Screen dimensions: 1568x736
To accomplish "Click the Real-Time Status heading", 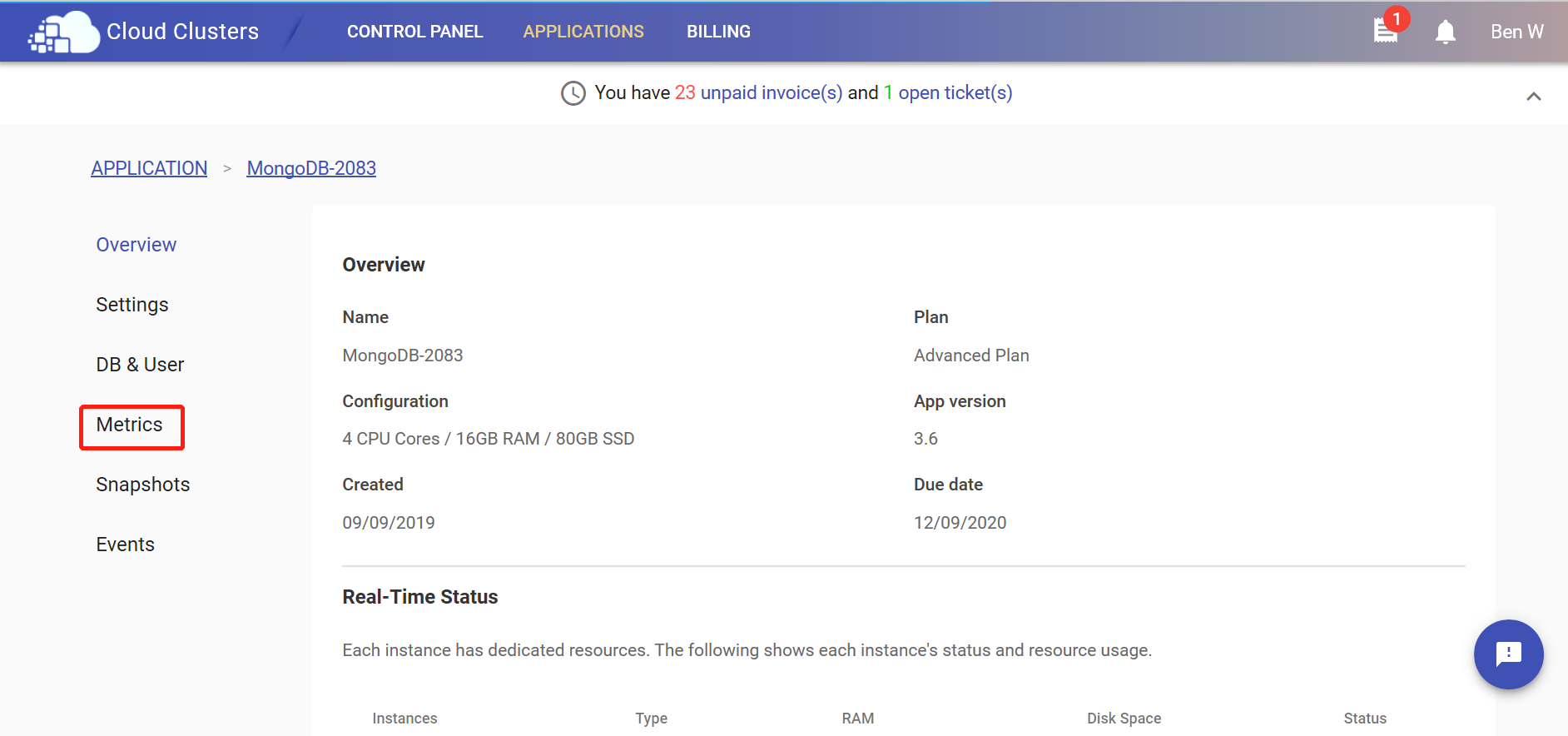I will tap(420, 597).
